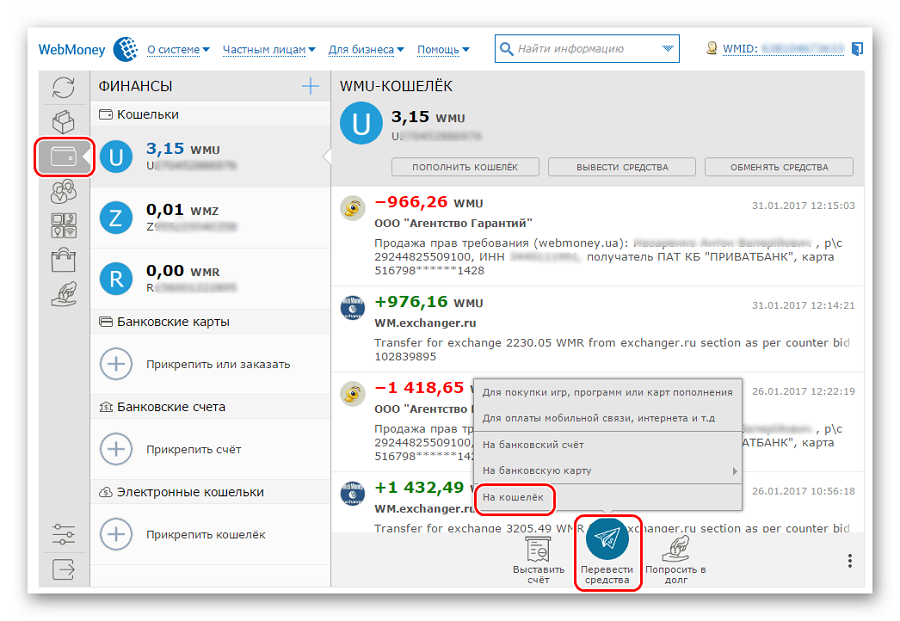Viewport: 900px width, 621px height.
Task: Click avatar of −966,26 WMU transaction
Action: click(x=352, y=208)
